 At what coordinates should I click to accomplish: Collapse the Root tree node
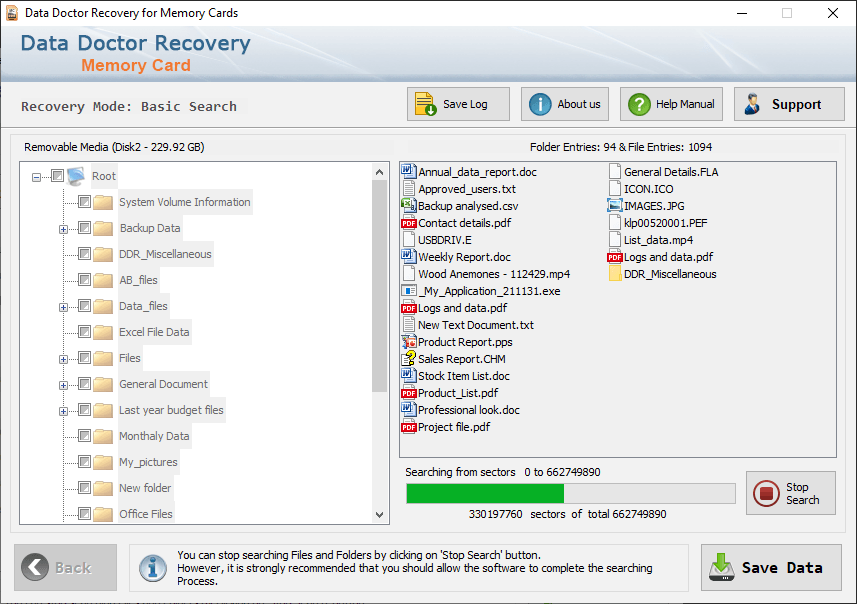pos(37,177)
